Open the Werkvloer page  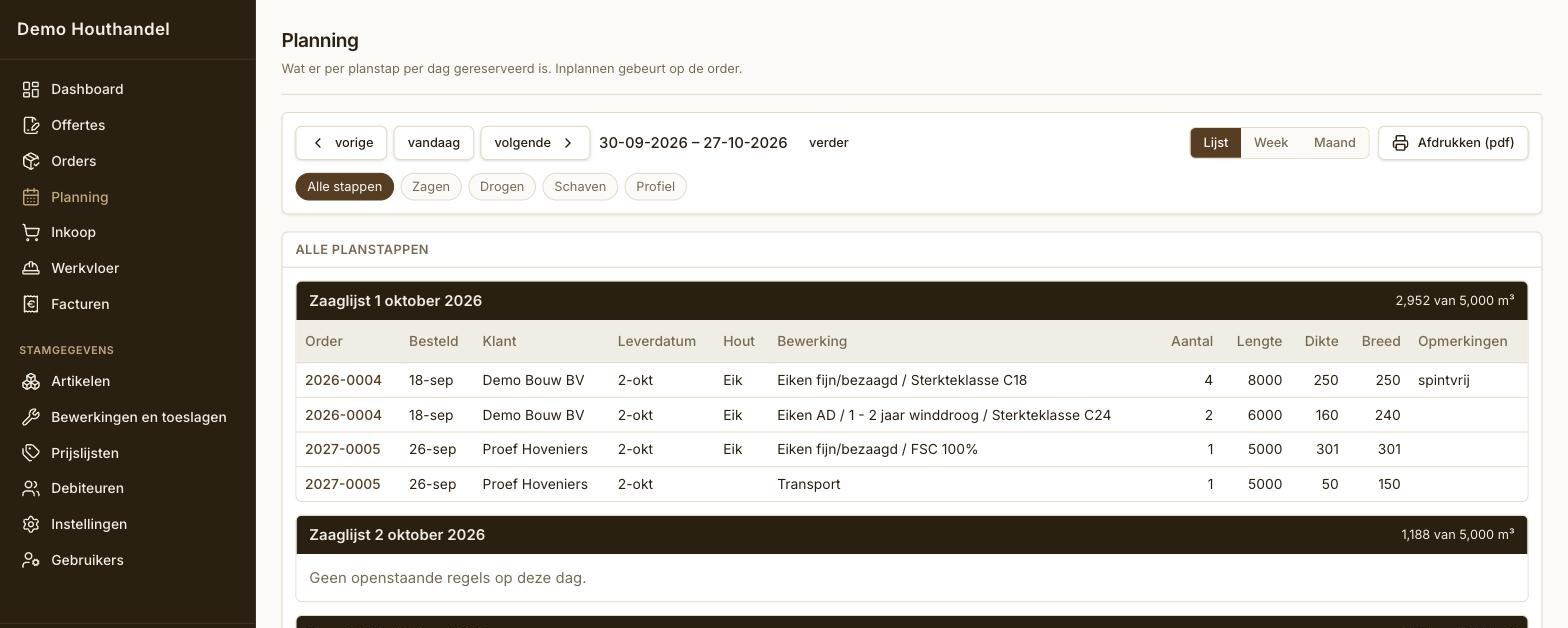(x=85, y=268)
